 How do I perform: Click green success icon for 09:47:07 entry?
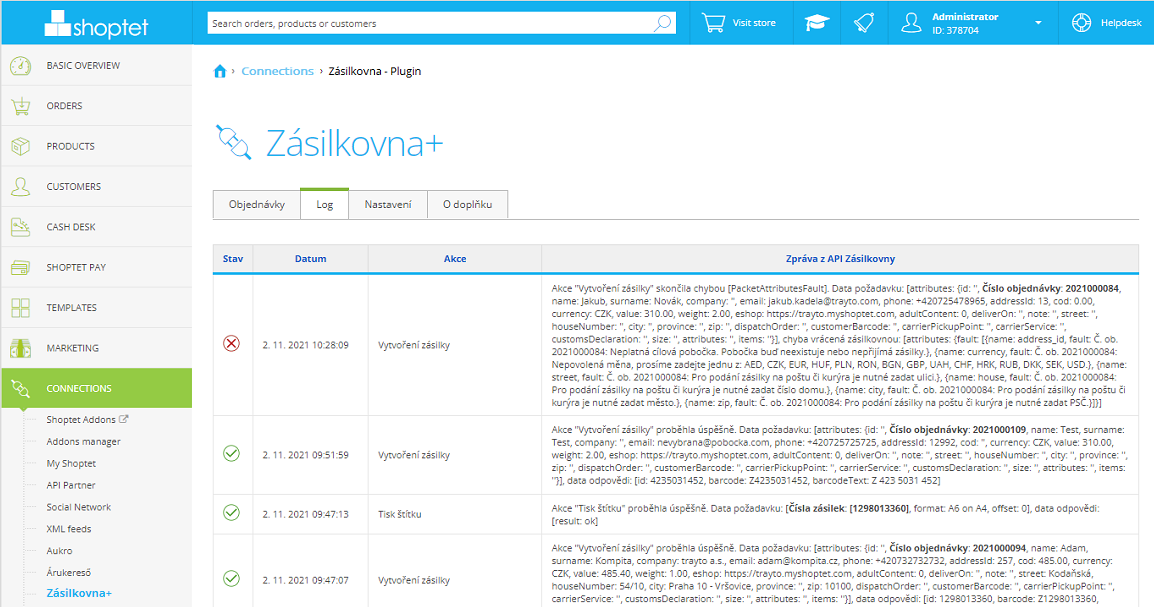[232, 579]
